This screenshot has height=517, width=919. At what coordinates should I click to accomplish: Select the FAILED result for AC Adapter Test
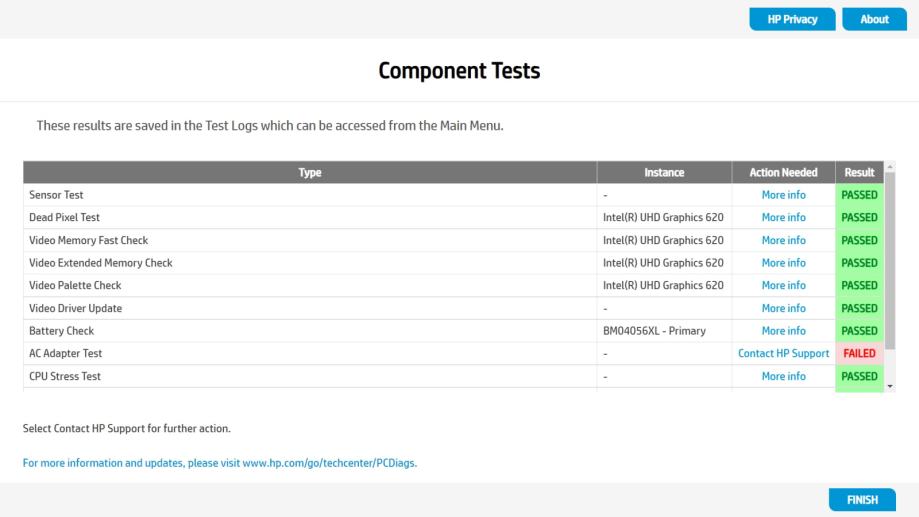click(859, 353)
